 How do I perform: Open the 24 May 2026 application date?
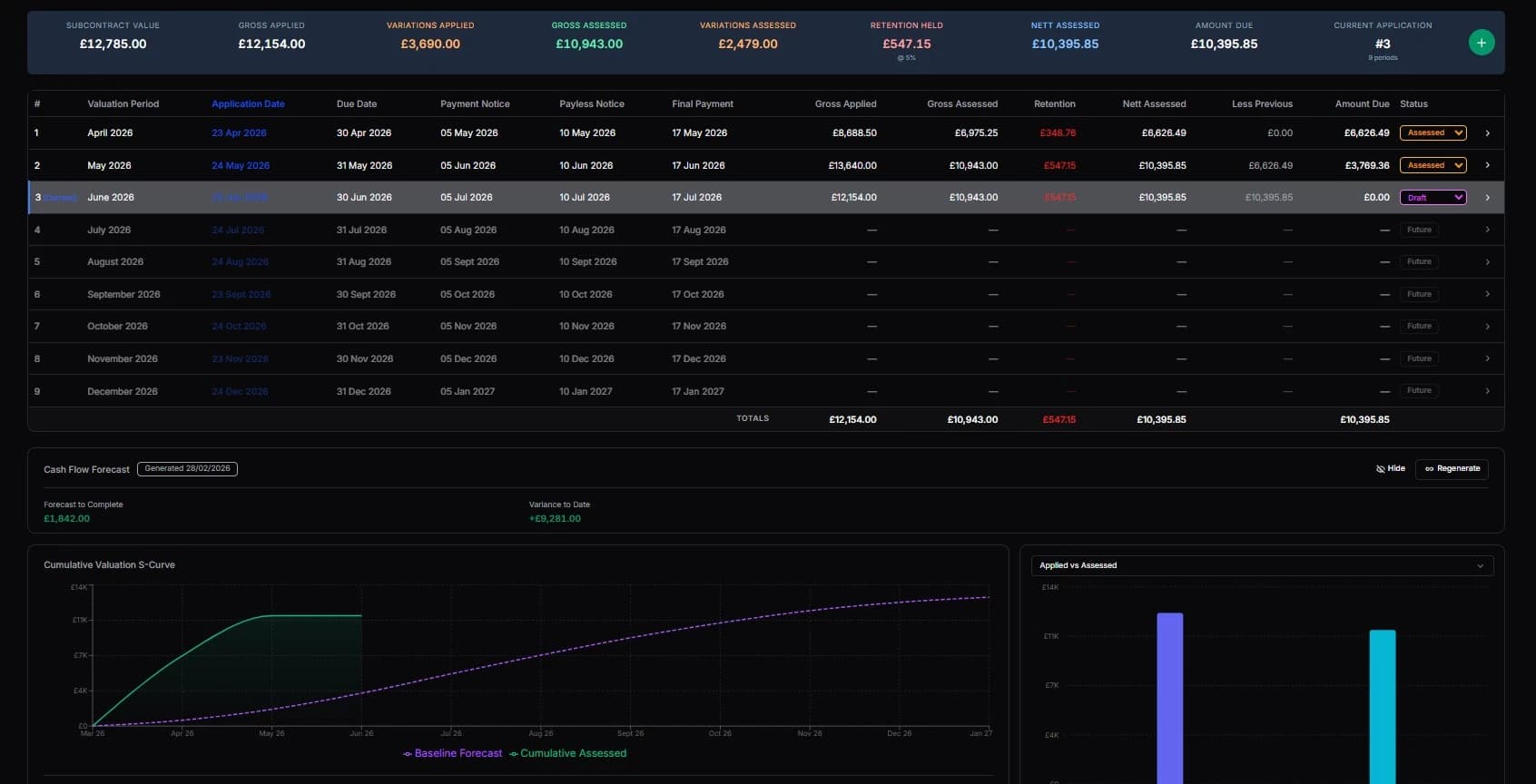click(x=241, y=165)
